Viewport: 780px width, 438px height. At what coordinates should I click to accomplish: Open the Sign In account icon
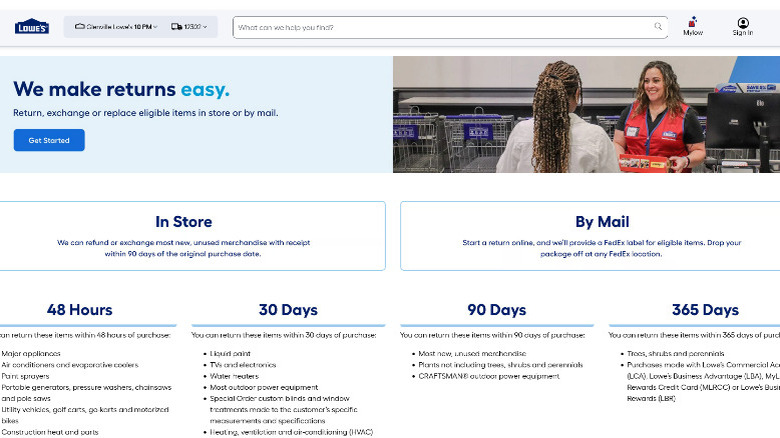tap(743, 26)
